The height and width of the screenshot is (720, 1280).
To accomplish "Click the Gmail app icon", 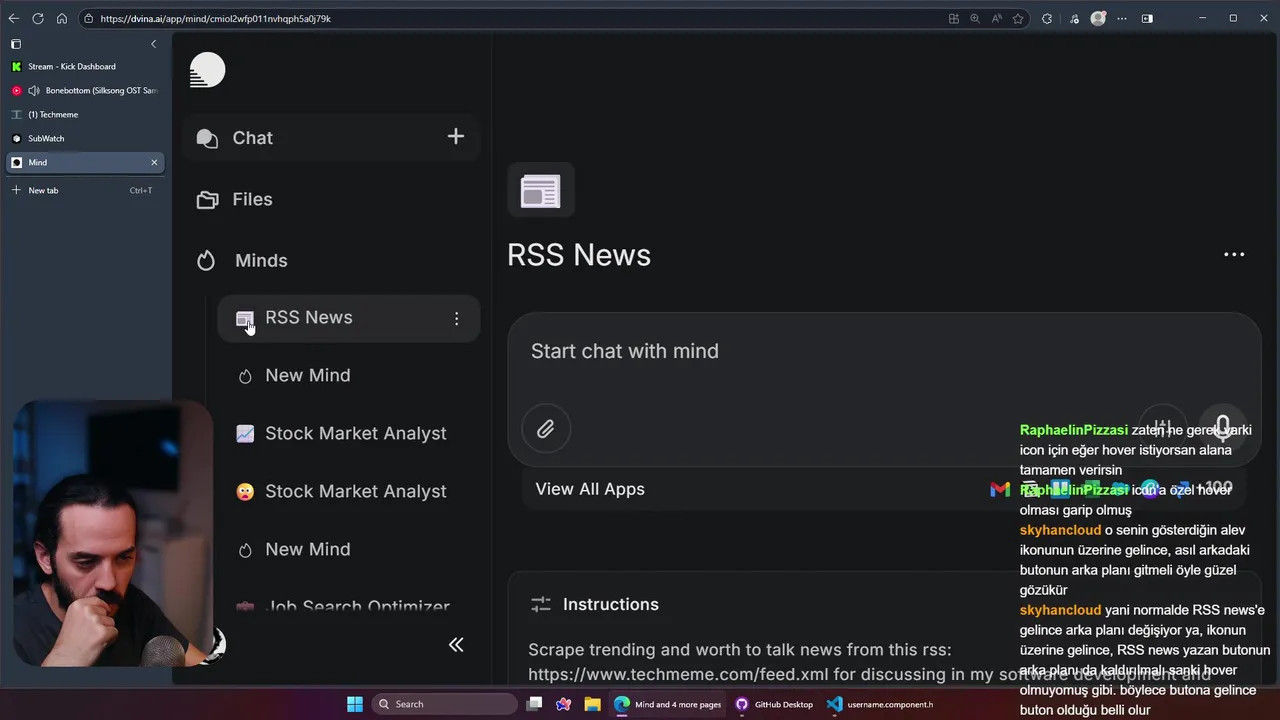I will (x=999, y=489).
